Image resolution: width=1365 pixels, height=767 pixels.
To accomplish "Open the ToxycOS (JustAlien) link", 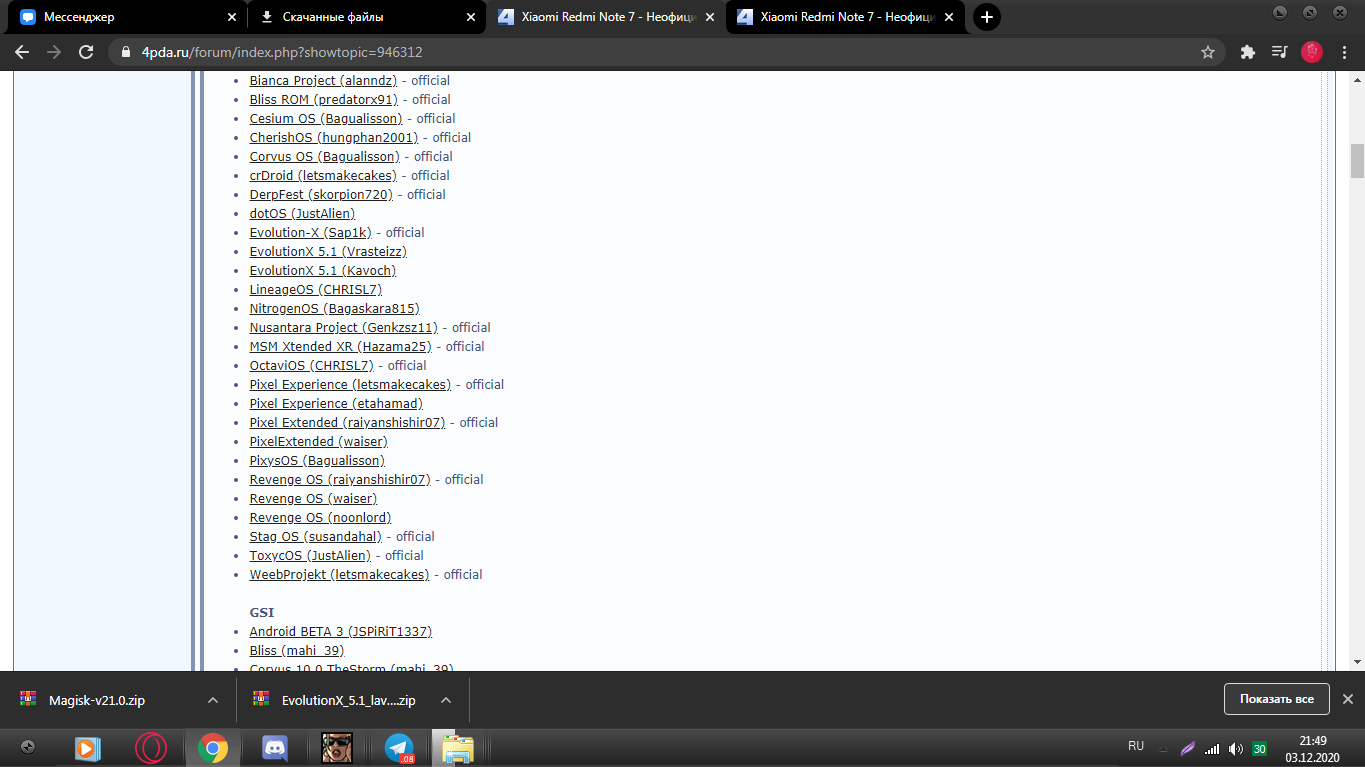I will coord(310,556).
